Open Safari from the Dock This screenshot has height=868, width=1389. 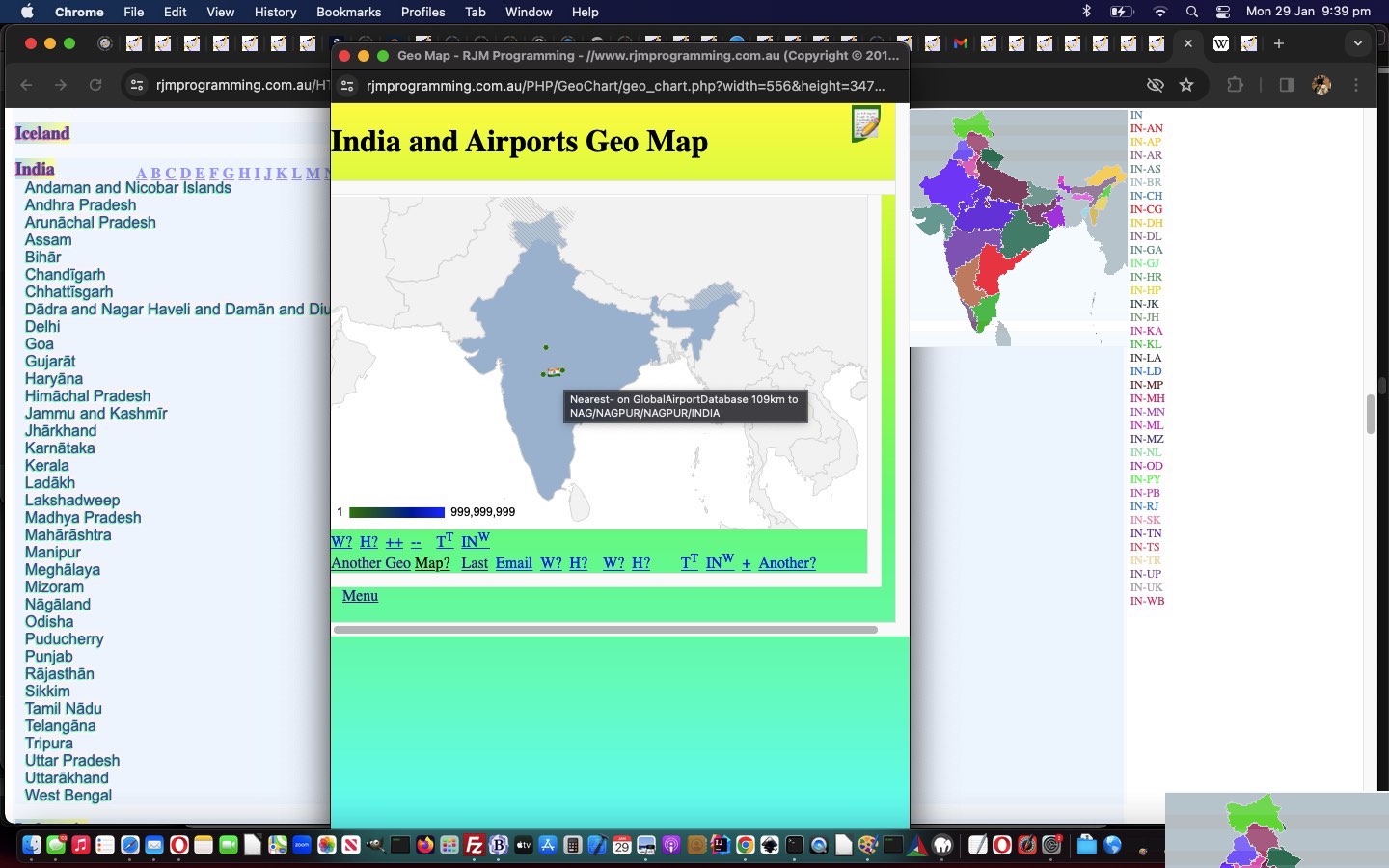point(130,846)
